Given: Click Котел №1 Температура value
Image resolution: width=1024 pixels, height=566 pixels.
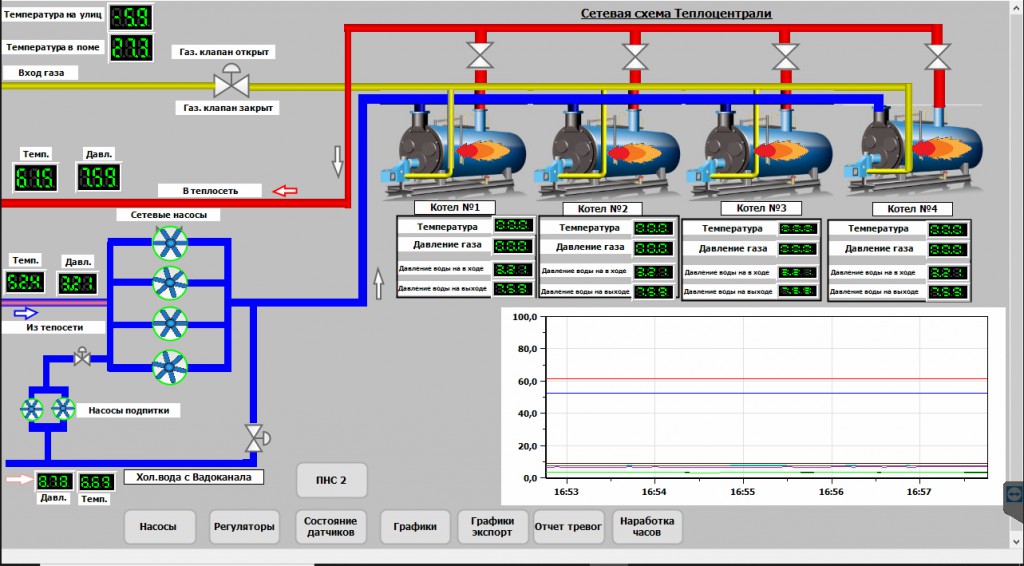Looking at the screenshot, I should click(514, 226).
